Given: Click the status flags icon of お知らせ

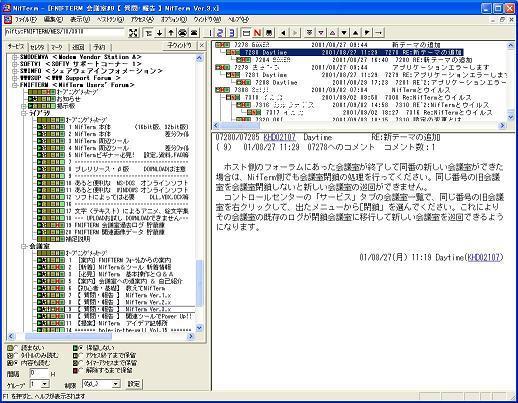Looking at the screenshot, I should click(x=42, y=99).
